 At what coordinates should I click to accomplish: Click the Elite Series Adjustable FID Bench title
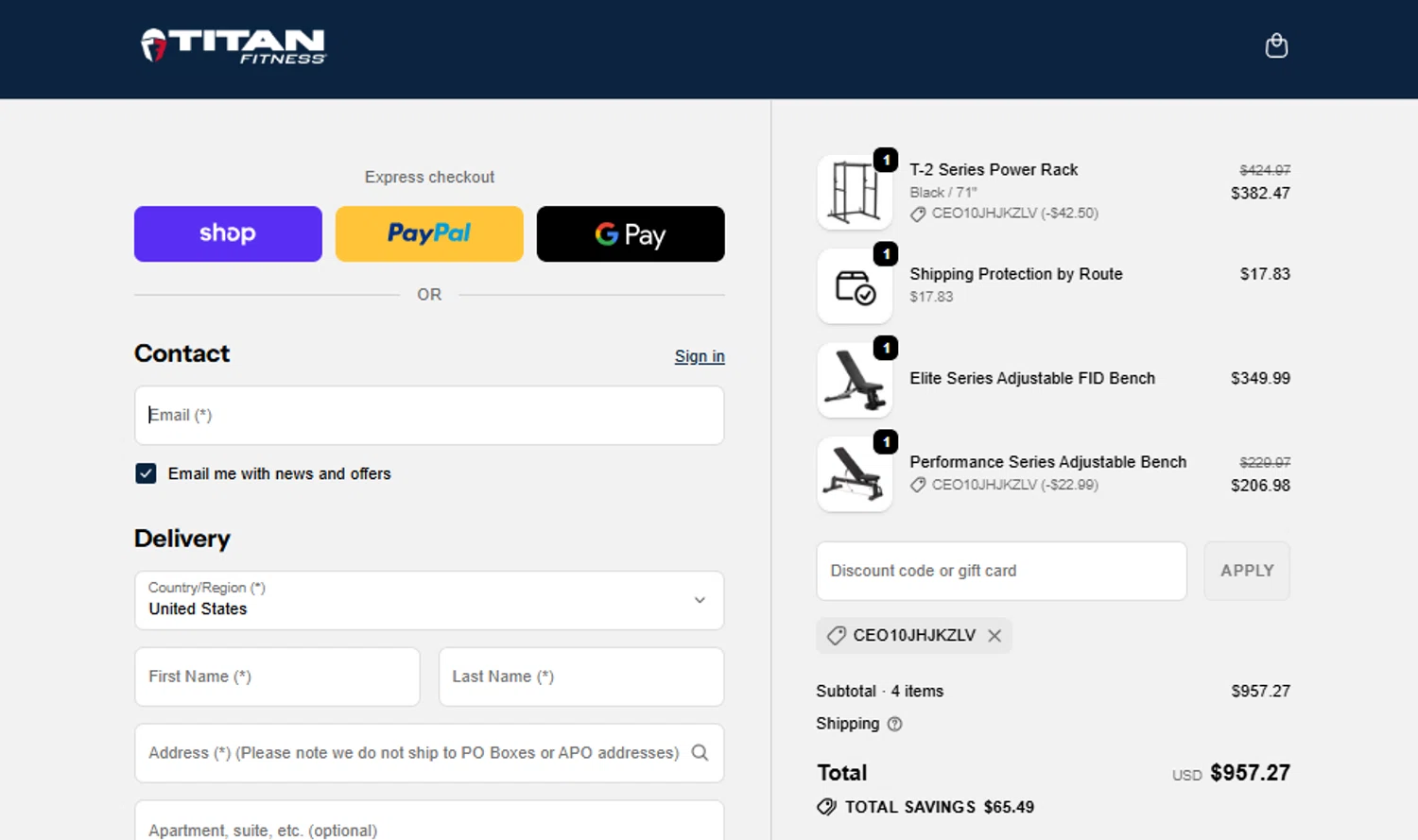tap(1032, 378)
